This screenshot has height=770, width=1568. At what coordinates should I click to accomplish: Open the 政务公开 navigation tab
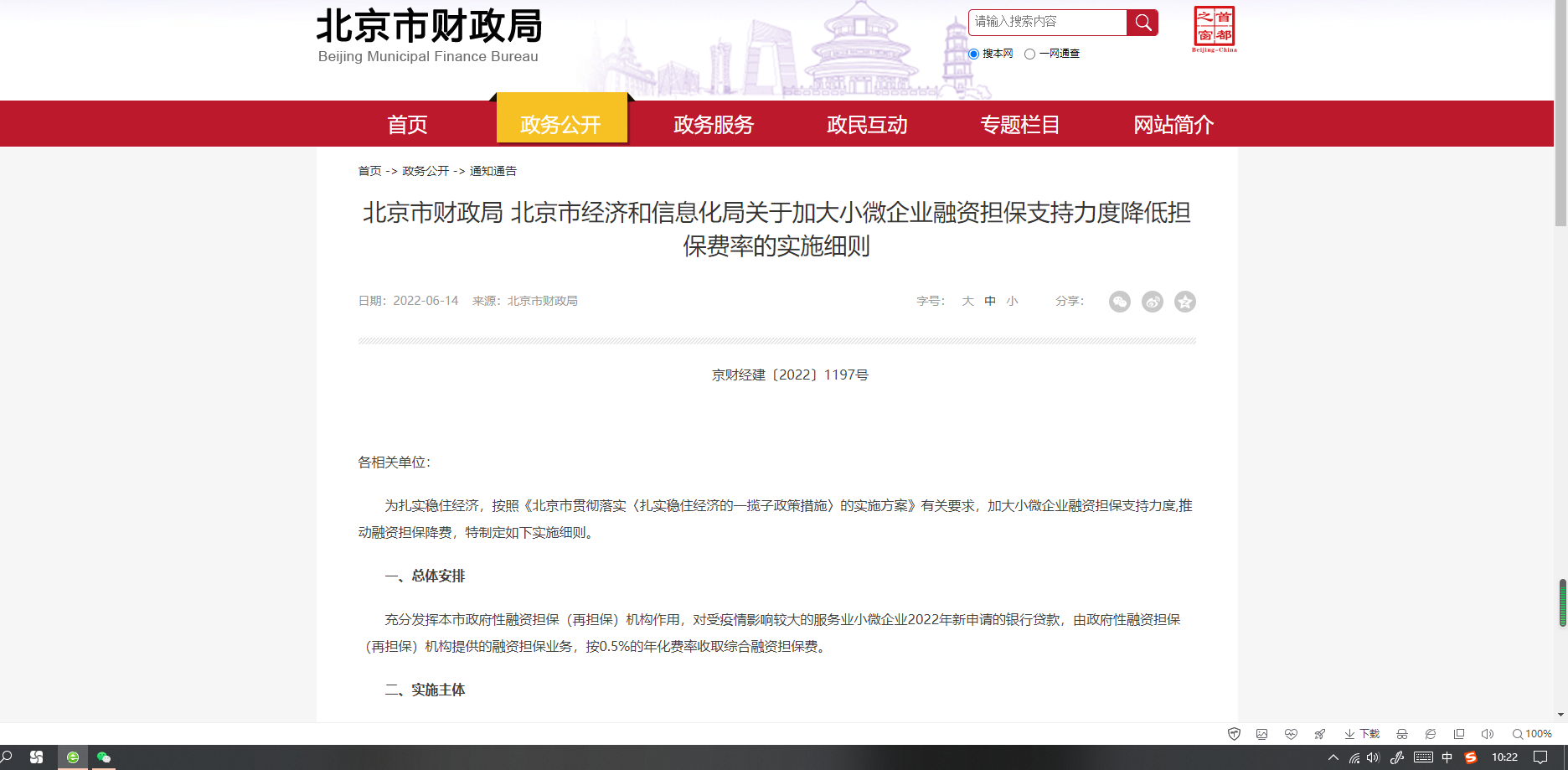coord(561,119)
